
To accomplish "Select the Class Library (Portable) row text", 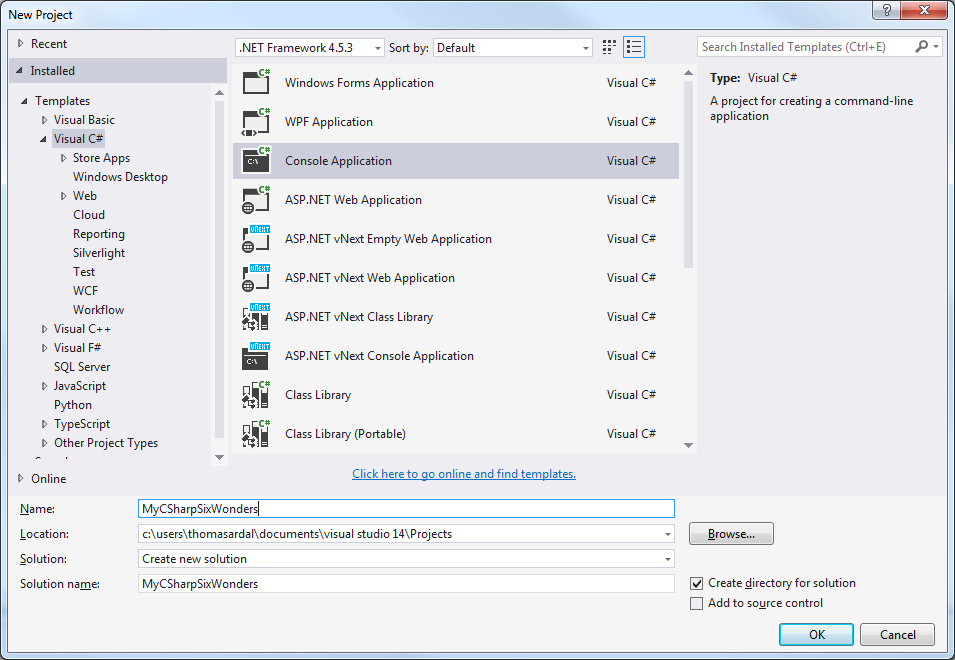I will tap(345, 434).
